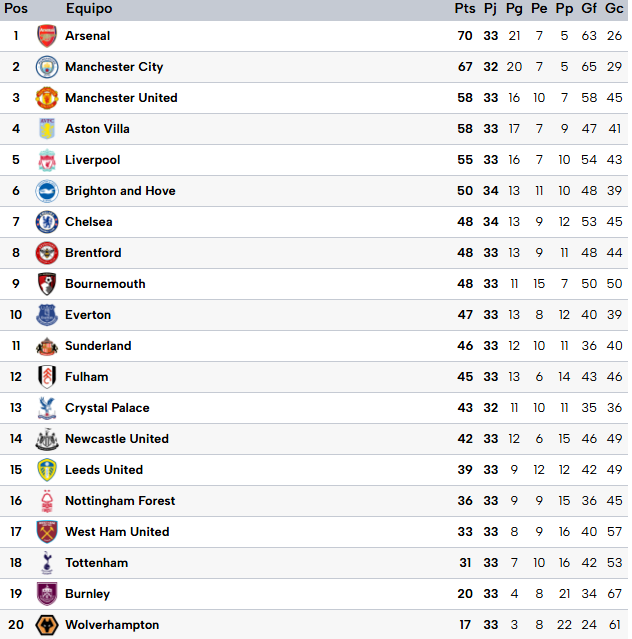Open the Liverpool crest icon
This screenshot has width=632, height=639.
pyautogui.click(x=47, y=160)
